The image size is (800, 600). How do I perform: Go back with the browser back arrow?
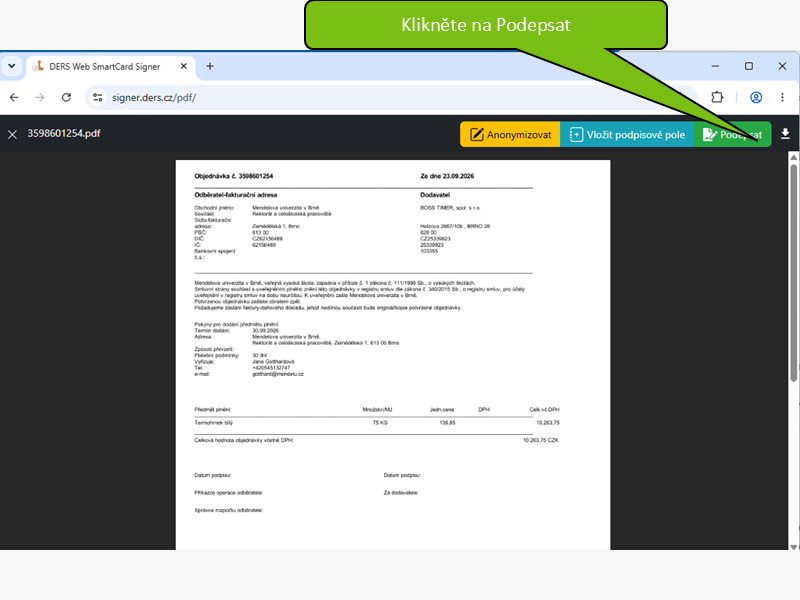coord(14,97)
